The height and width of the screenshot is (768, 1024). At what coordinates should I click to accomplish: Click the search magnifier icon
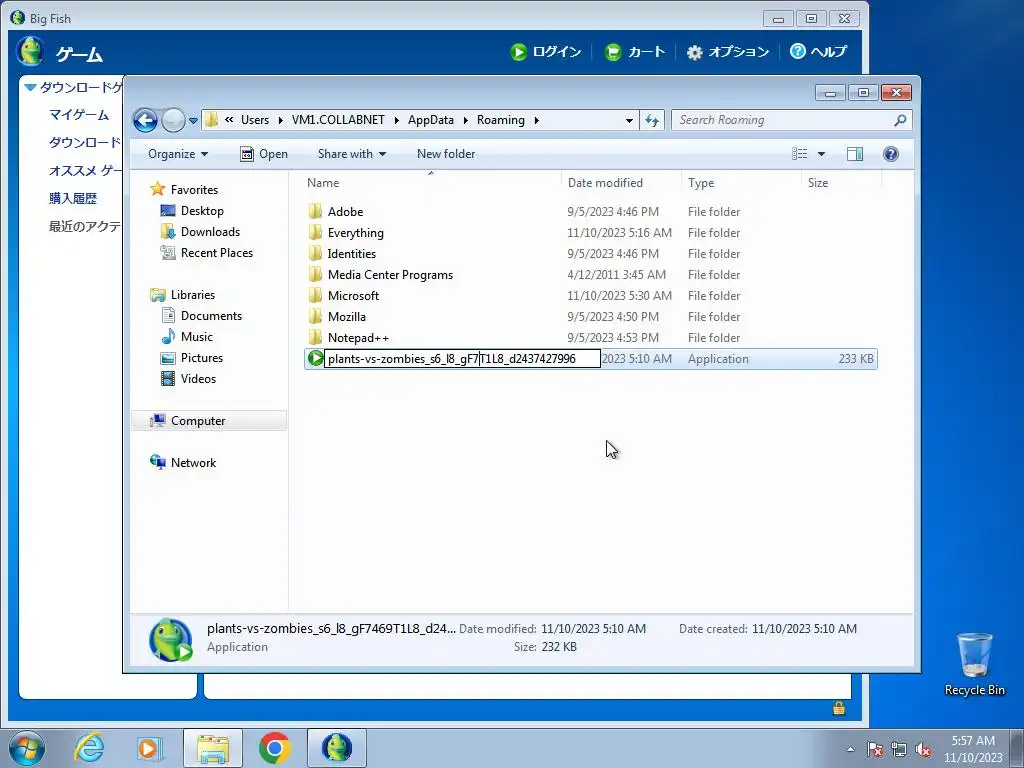click(901, 120)
